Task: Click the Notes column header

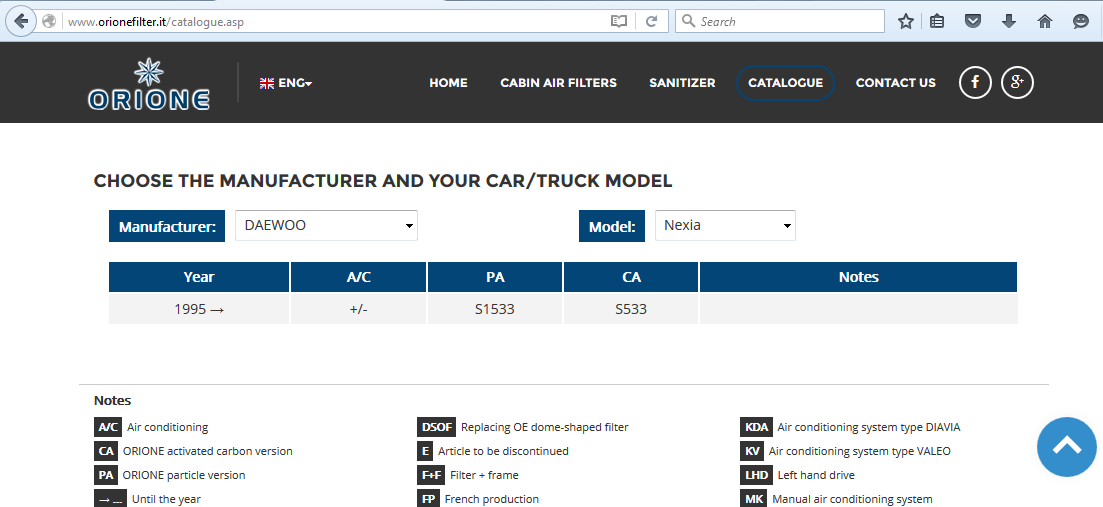Action: (858, 277)
